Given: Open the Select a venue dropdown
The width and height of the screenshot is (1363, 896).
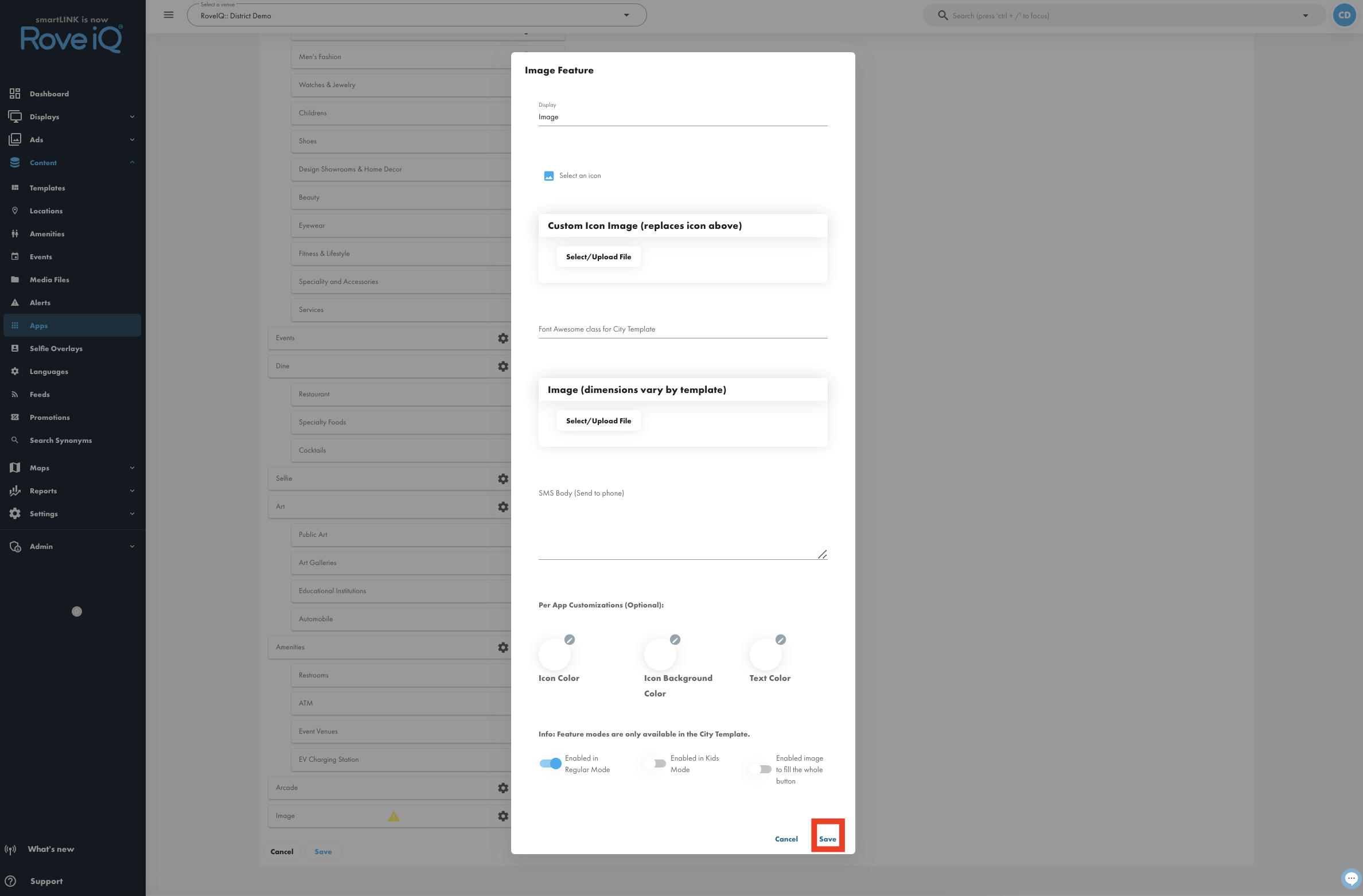Looking at the screenshot, I should pos(416,15).
